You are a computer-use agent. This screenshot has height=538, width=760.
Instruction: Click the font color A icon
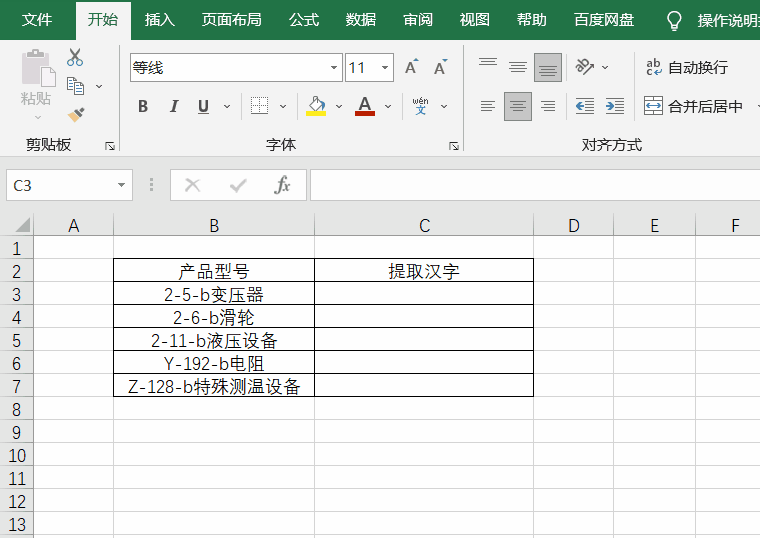click(364, 106)
